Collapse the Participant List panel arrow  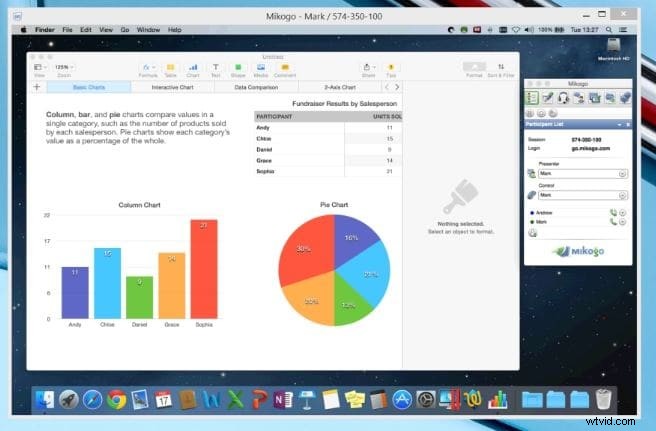pos(619,125)
